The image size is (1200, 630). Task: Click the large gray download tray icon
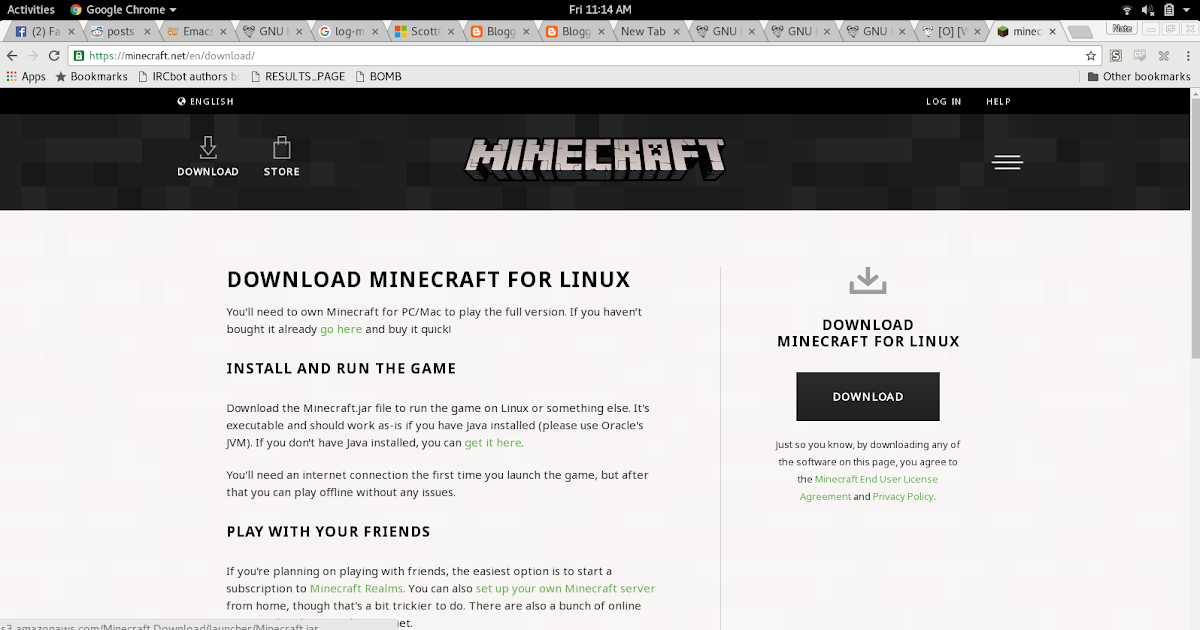click(868, 281)
